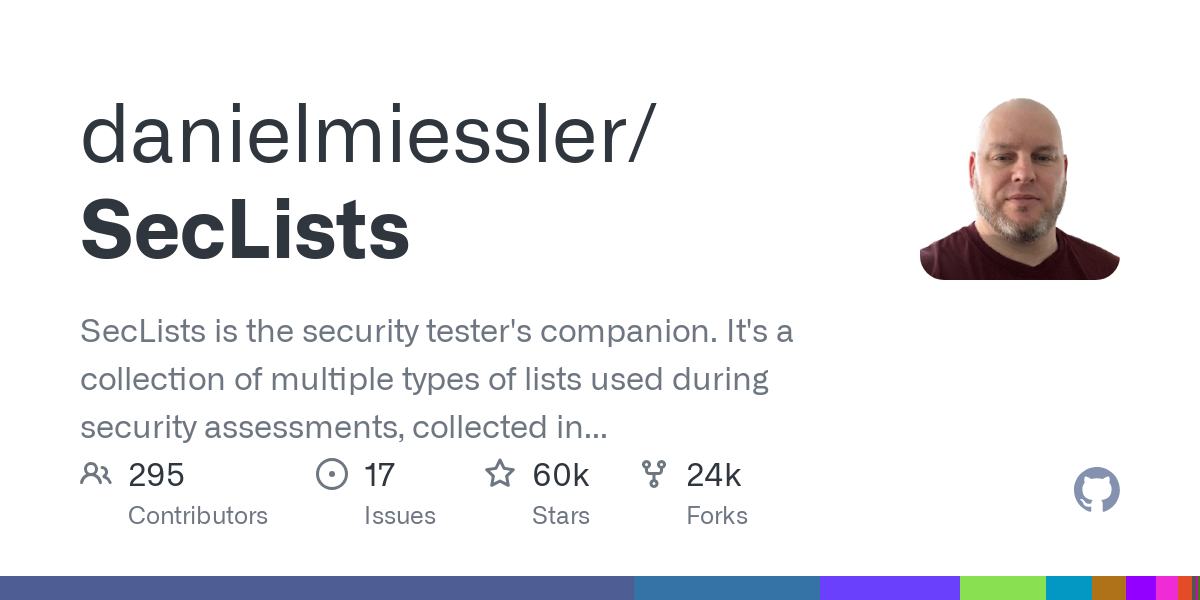Click the Issues circle-dot icon

(332, 474)
